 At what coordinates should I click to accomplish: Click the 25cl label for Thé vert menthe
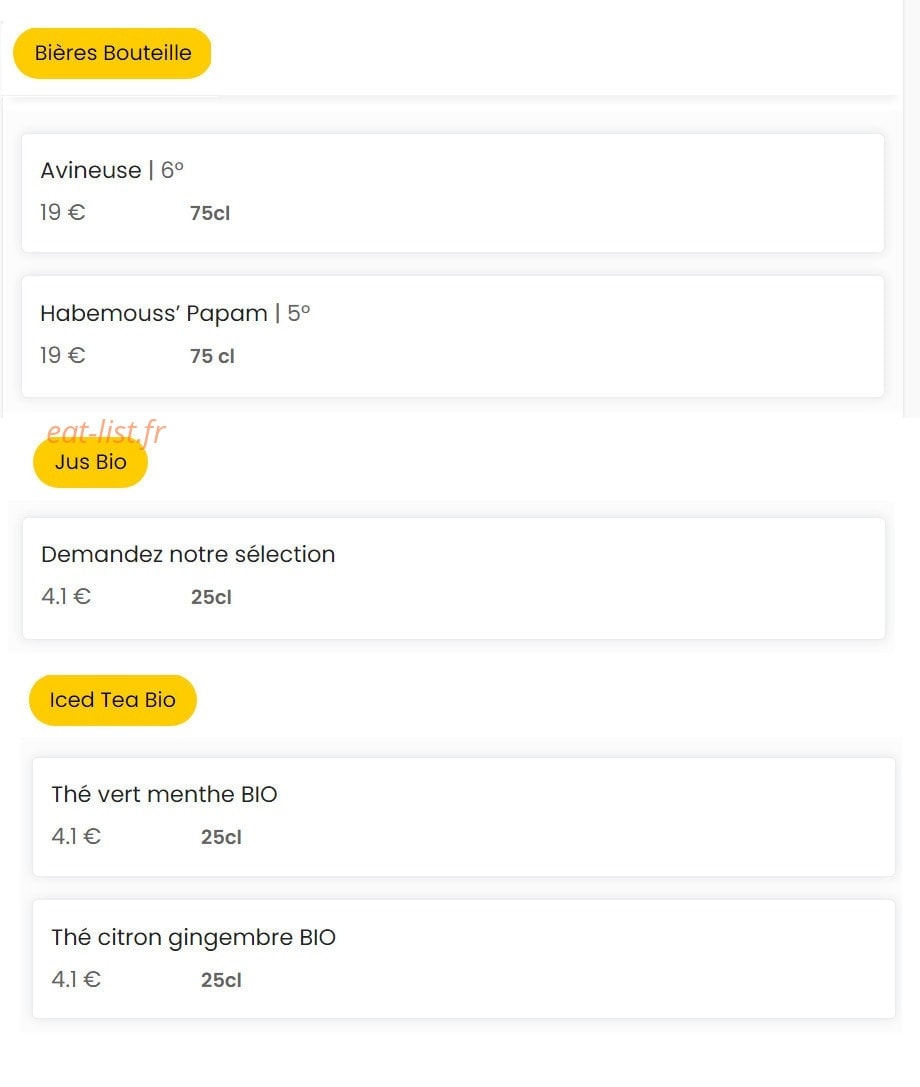coord(221,837)
